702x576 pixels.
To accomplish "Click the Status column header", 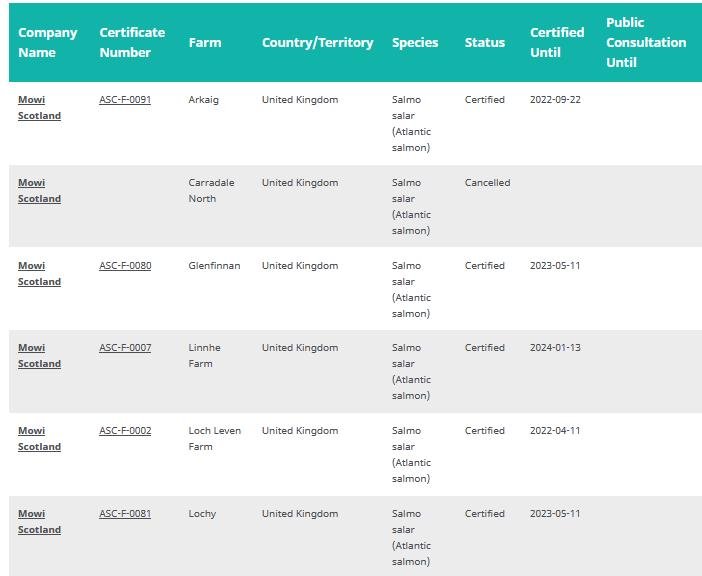I will point(485,43).
